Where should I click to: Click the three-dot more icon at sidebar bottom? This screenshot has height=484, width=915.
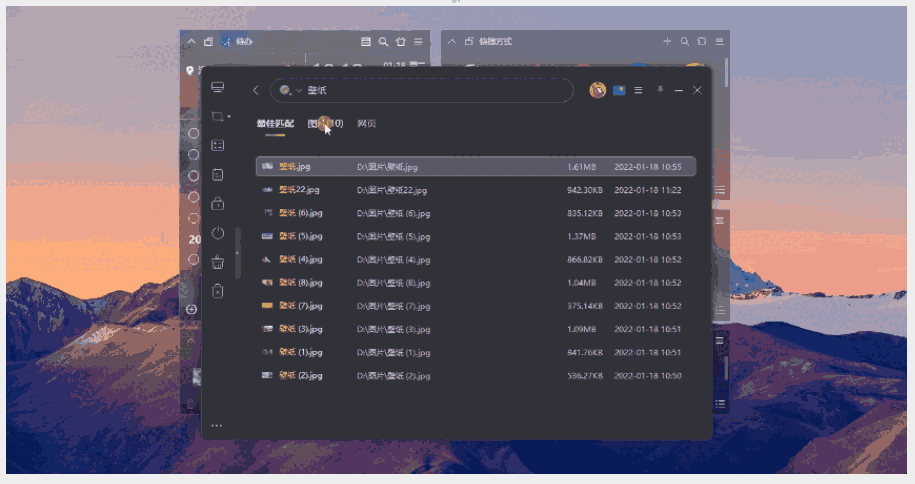click(217, 426)
